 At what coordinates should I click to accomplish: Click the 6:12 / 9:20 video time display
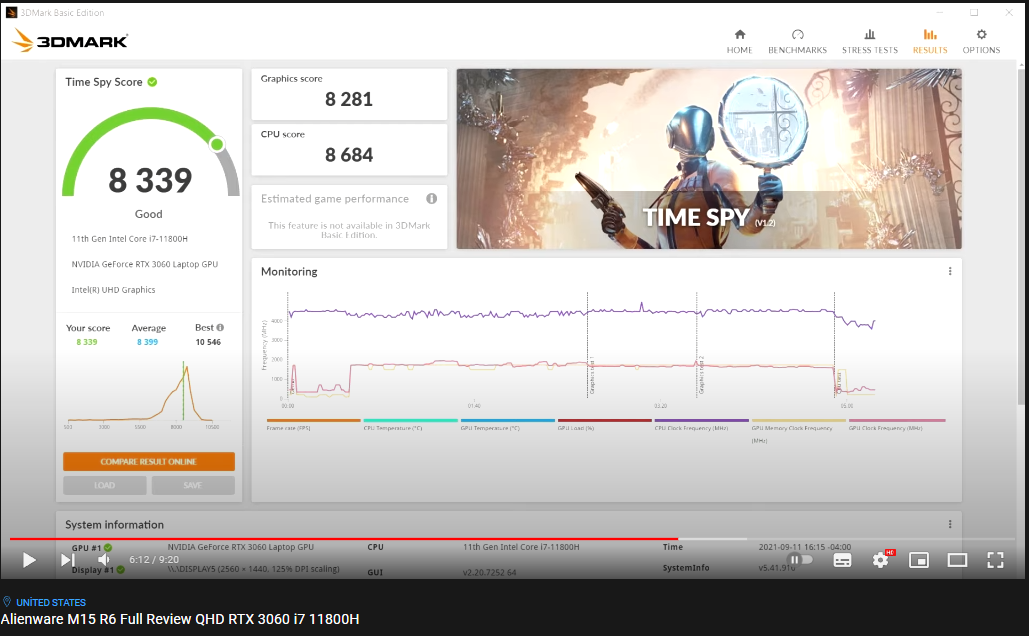[x=154, y=560]
